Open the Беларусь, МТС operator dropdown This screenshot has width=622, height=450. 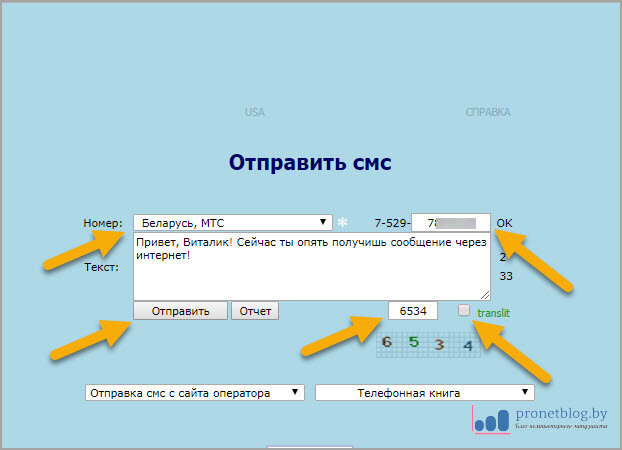tap(233, 223)
